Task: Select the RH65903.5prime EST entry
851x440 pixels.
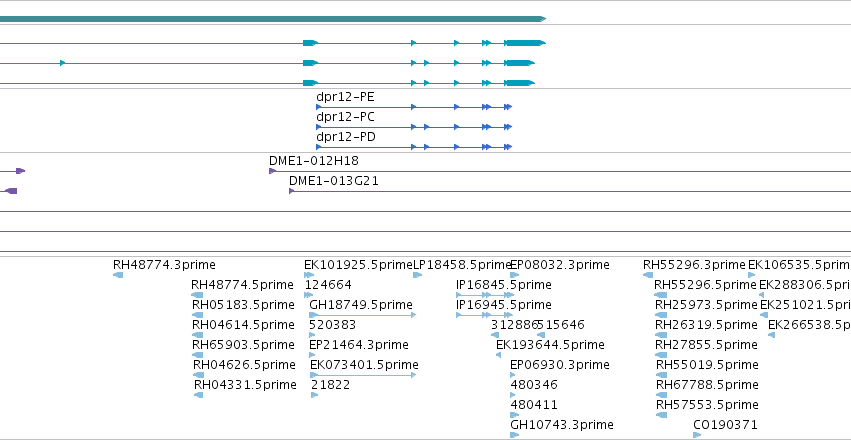Action: [x=243, y=345]
